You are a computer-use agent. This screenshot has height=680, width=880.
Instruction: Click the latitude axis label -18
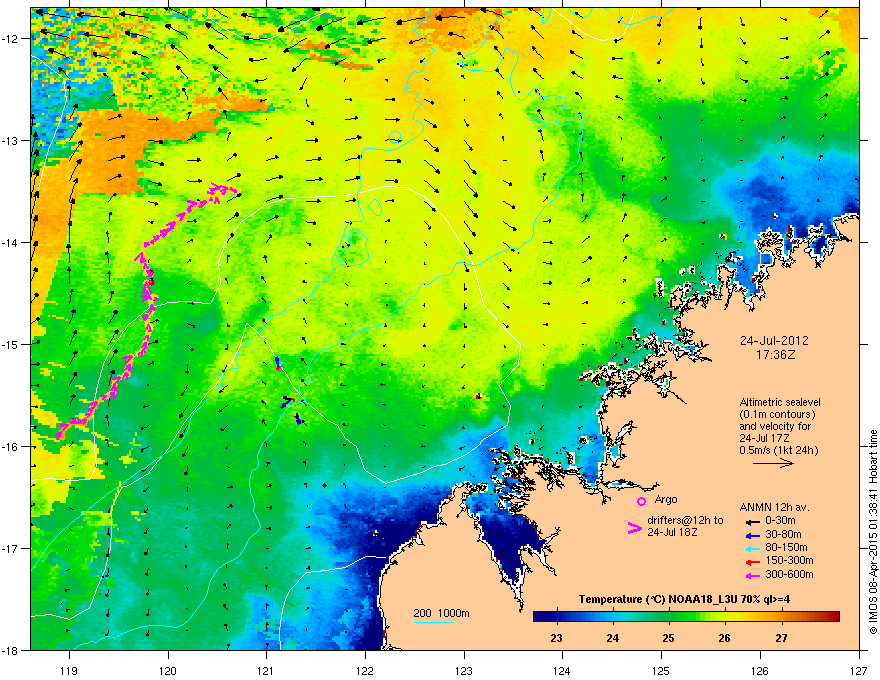pyautogui.click(x=11, y=651)
